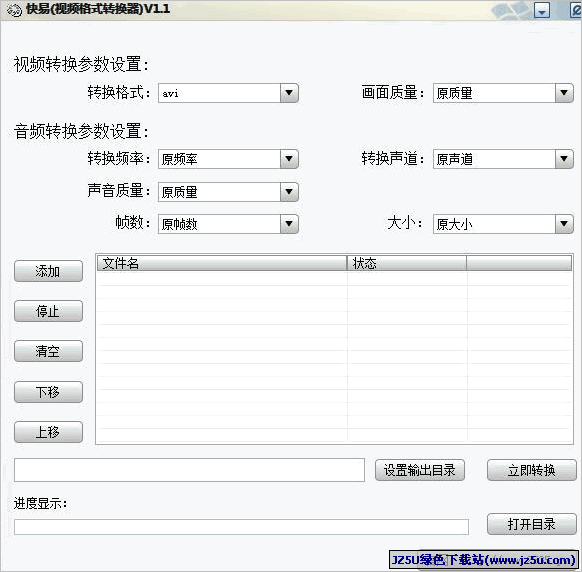Open the 大小 dropdown
This screenshot has width=582, height=572.
[564, 224]
